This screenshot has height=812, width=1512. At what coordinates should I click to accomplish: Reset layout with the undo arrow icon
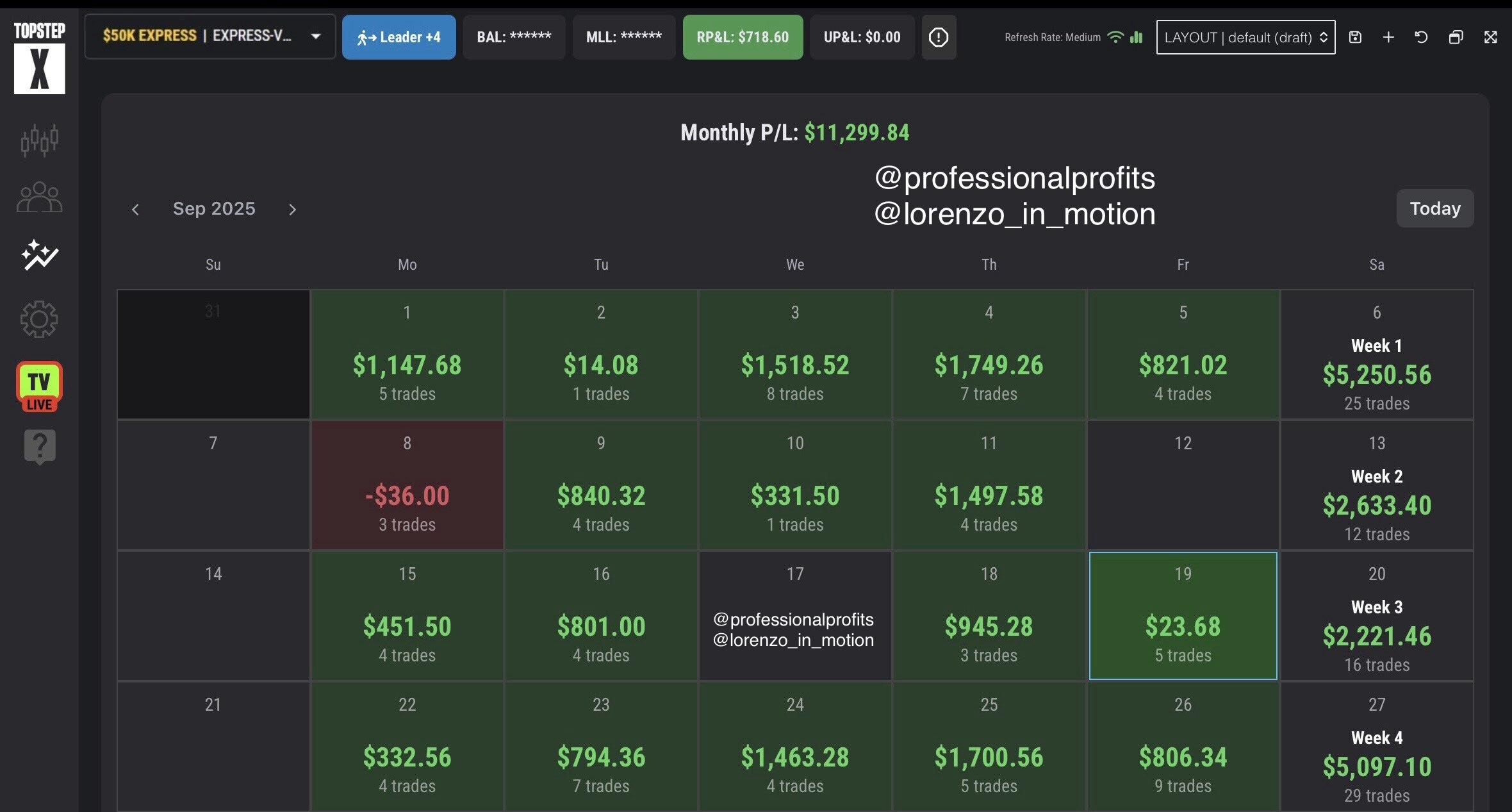(1421, 37)
